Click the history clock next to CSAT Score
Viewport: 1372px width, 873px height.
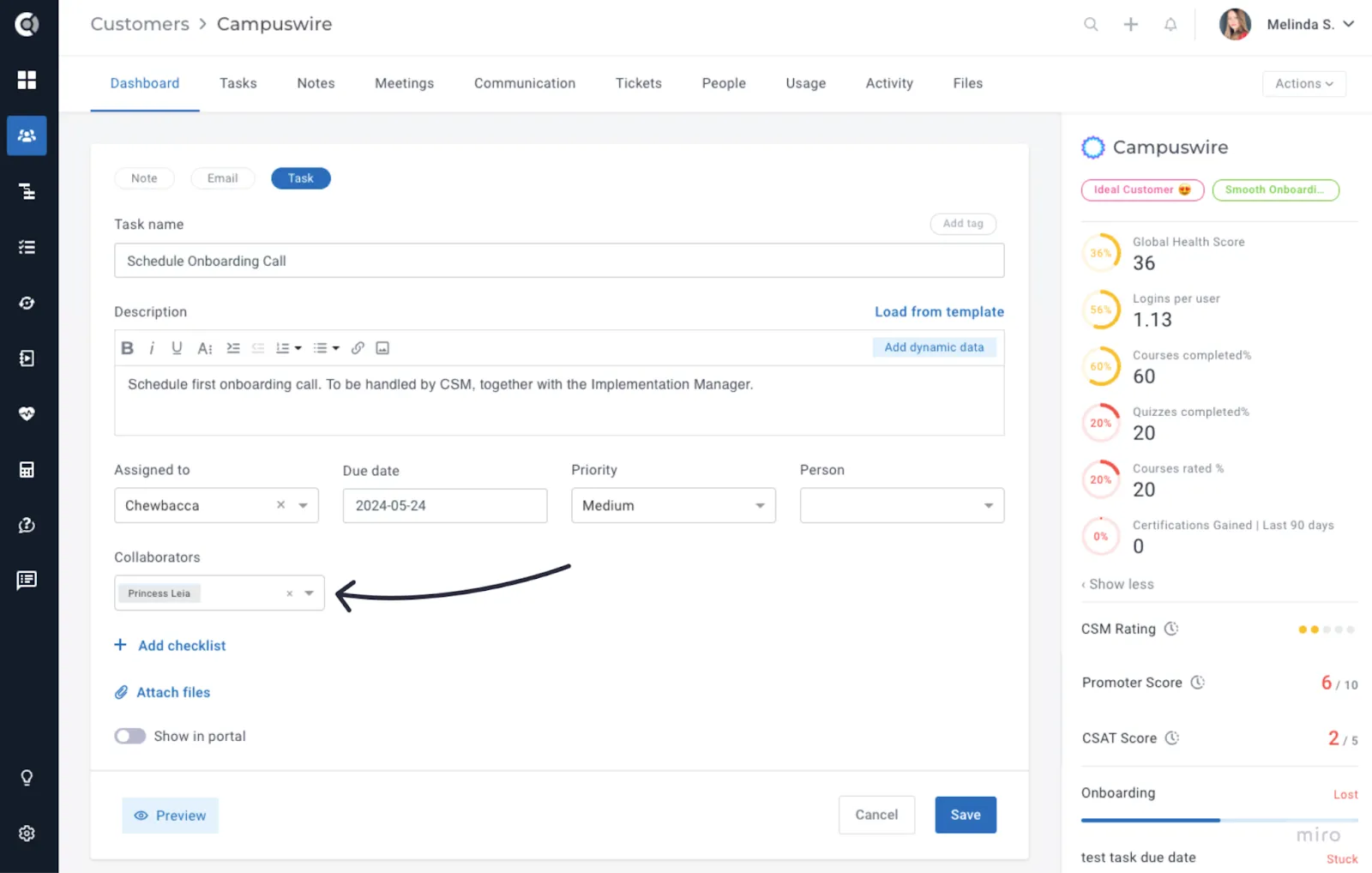(1172, 738)
